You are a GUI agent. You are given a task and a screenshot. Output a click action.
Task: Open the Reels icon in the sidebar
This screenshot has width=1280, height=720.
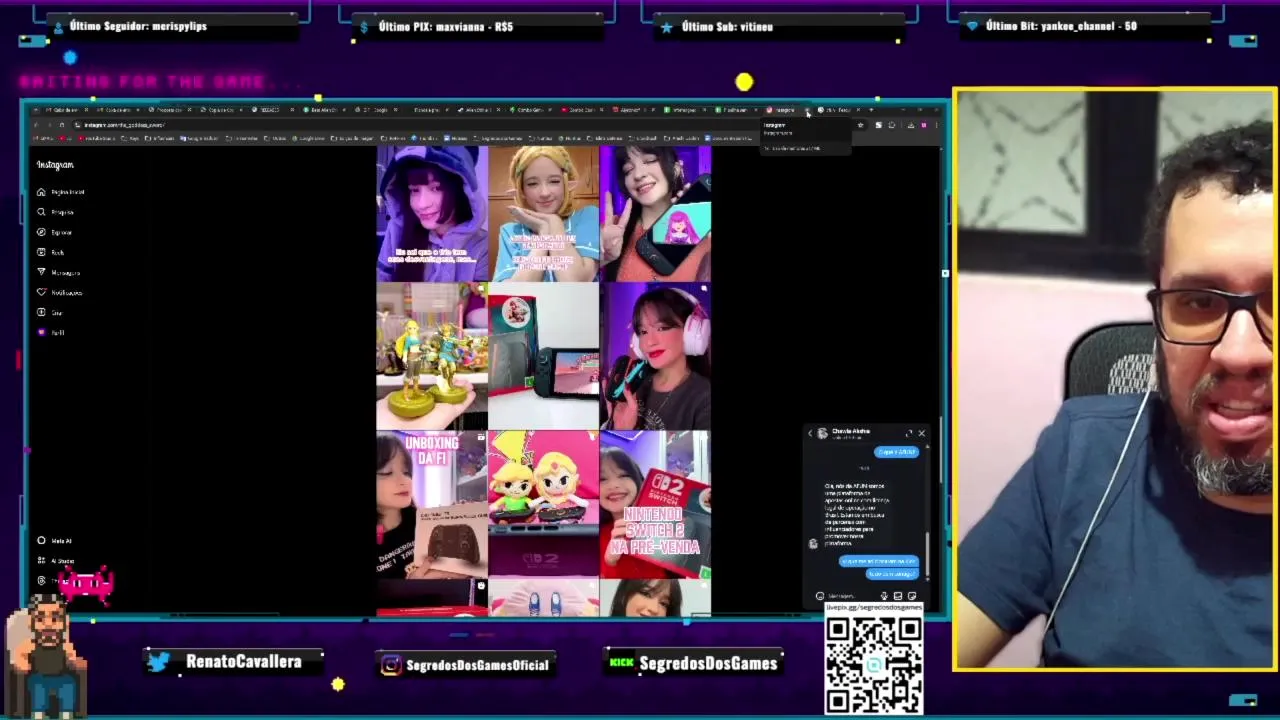tap(41, 252)
